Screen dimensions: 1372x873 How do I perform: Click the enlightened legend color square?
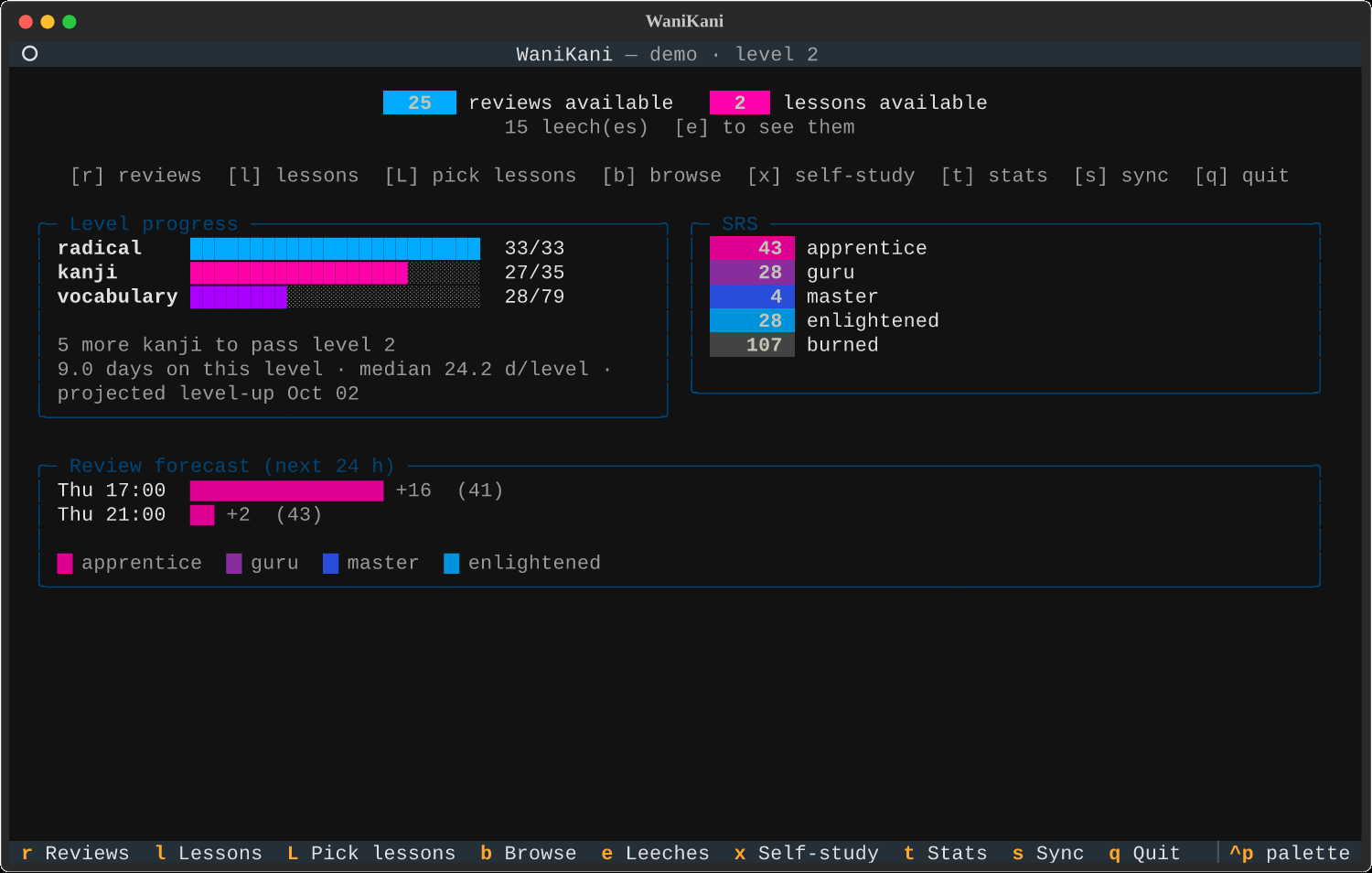(x=452, y=564)
